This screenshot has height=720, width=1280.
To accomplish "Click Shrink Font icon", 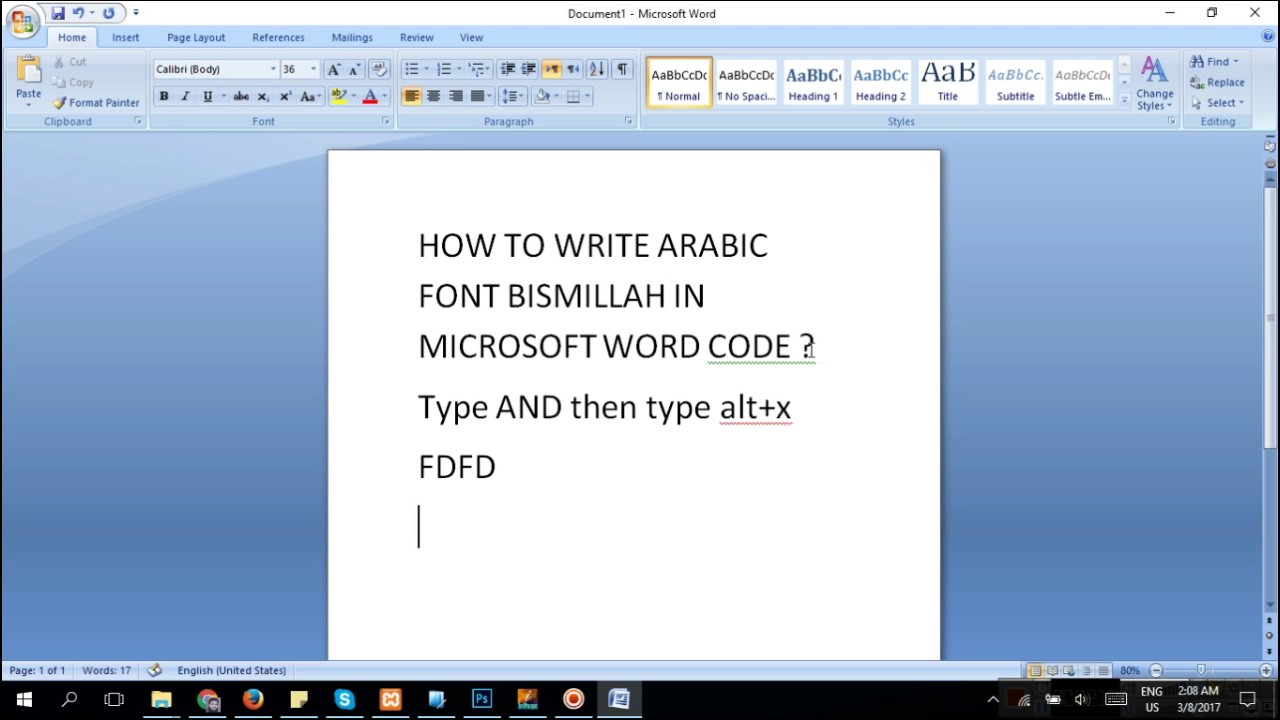I will click(x=354, y=69).
